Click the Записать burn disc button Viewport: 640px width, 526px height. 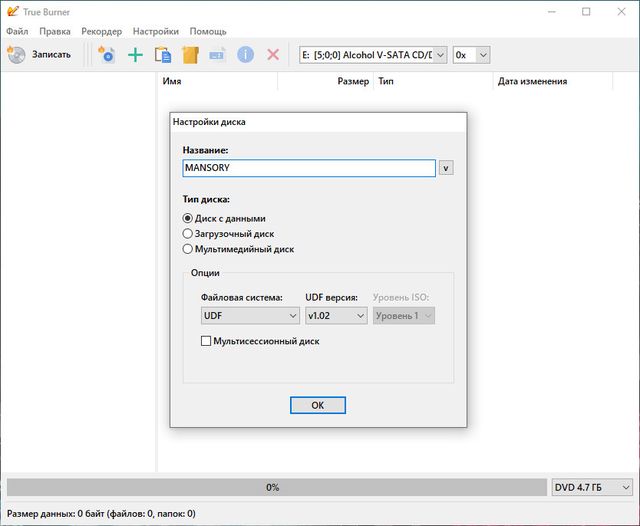[40, 54]
